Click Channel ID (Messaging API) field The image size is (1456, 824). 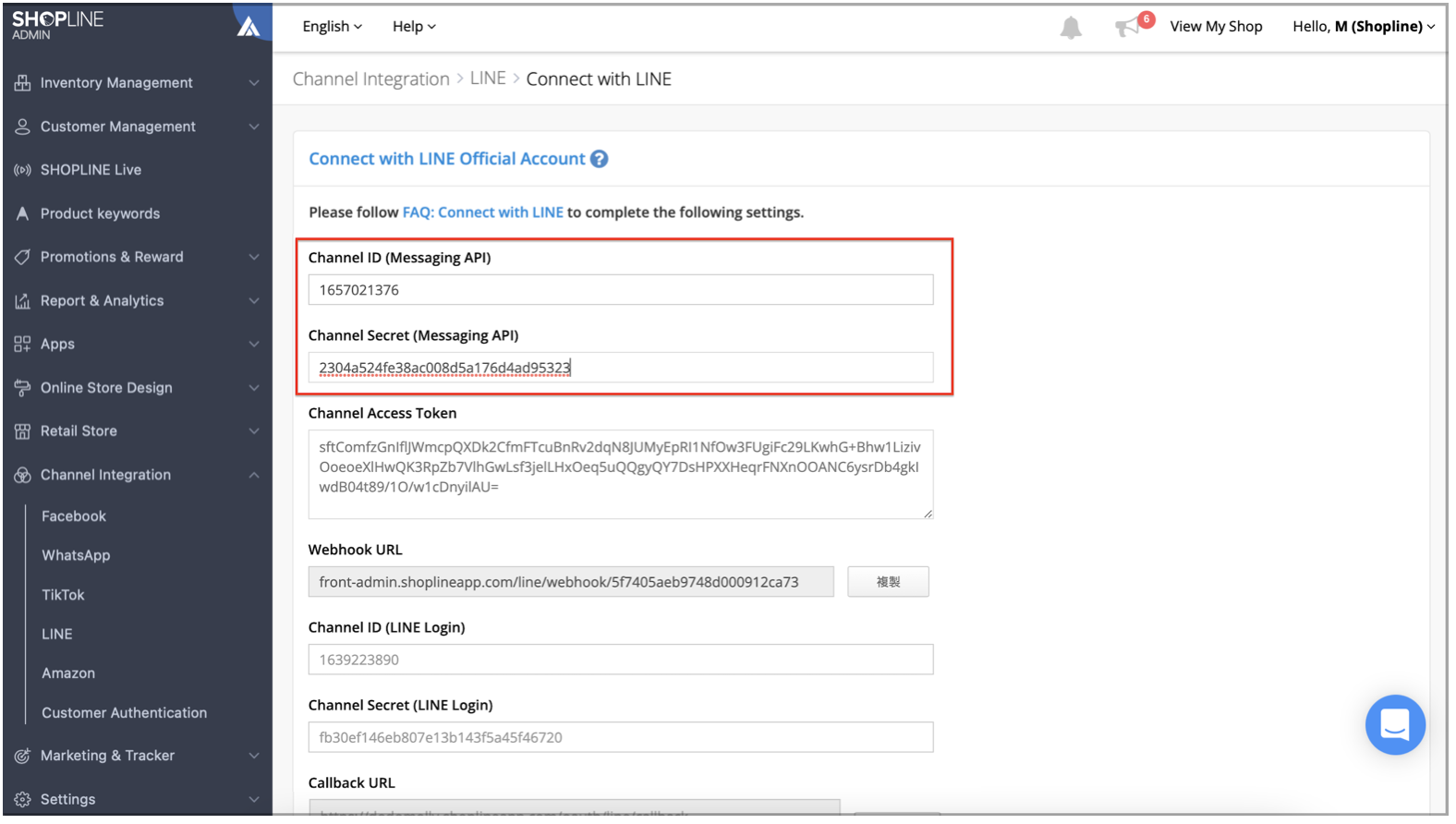(621, 290)
